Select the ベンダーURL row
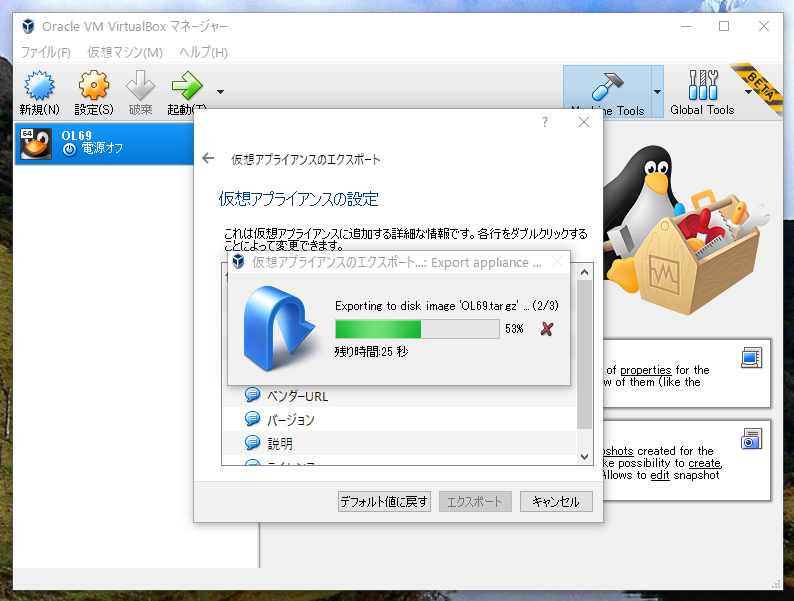This screenshot has width=794, height=601. click(399, 395)
